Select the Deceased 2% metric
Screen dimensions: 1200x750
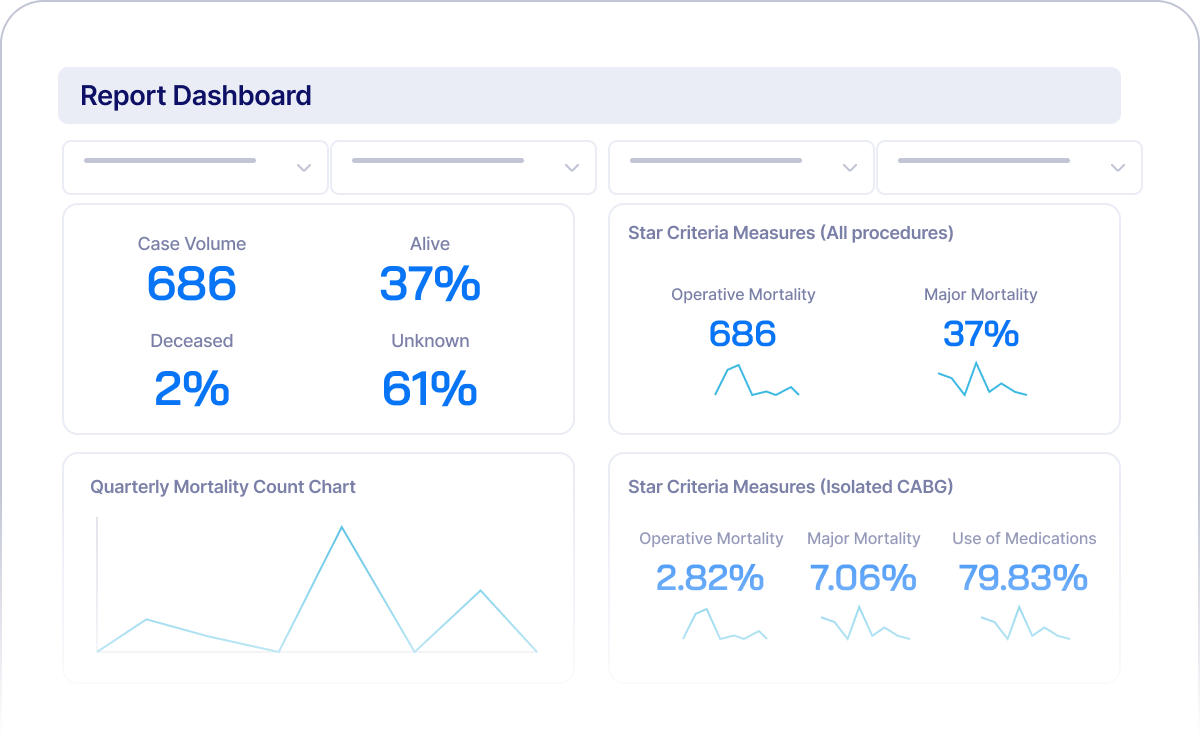191,391
